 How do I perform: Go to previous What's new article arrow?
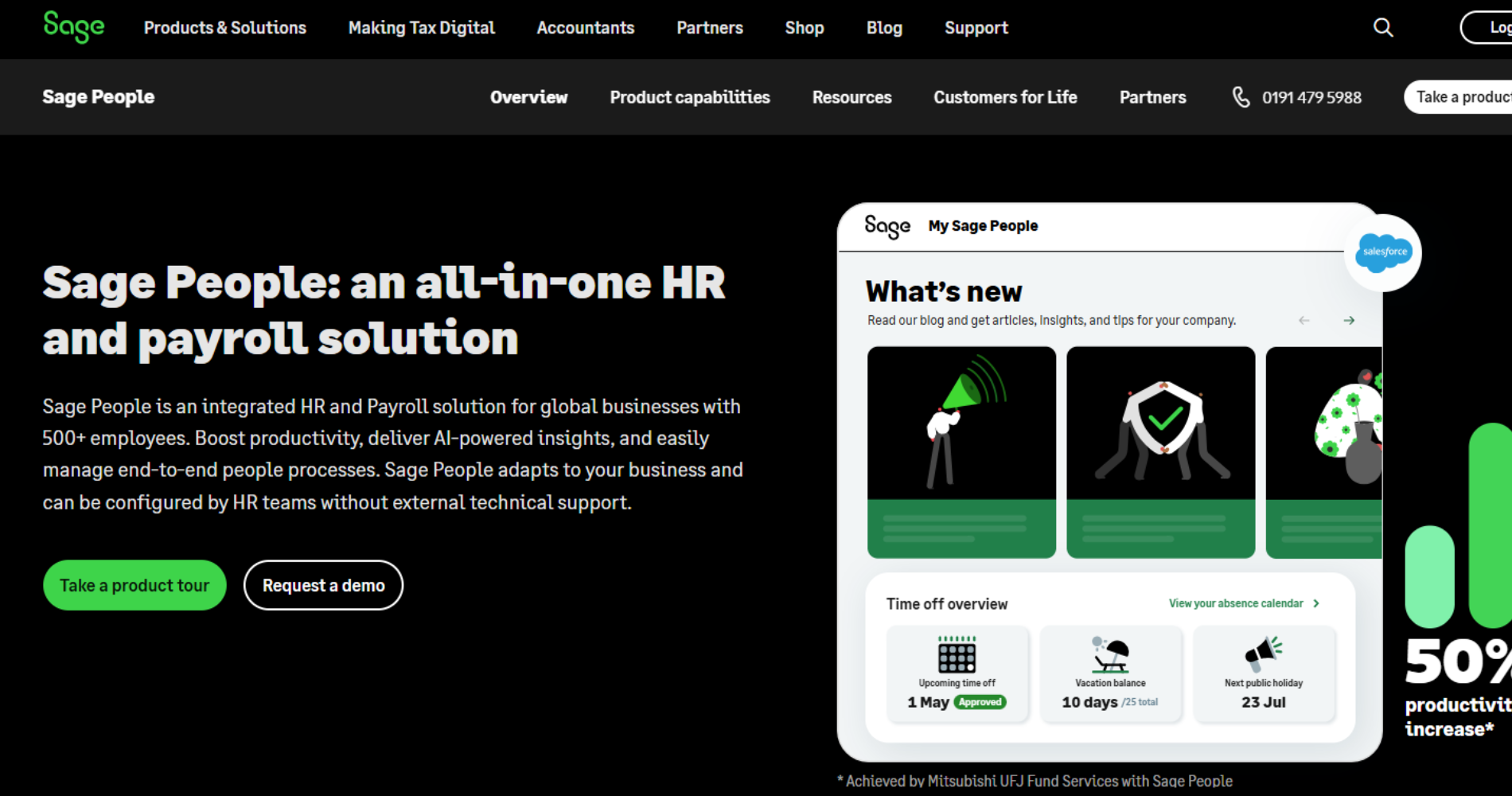pos(1304,320)
